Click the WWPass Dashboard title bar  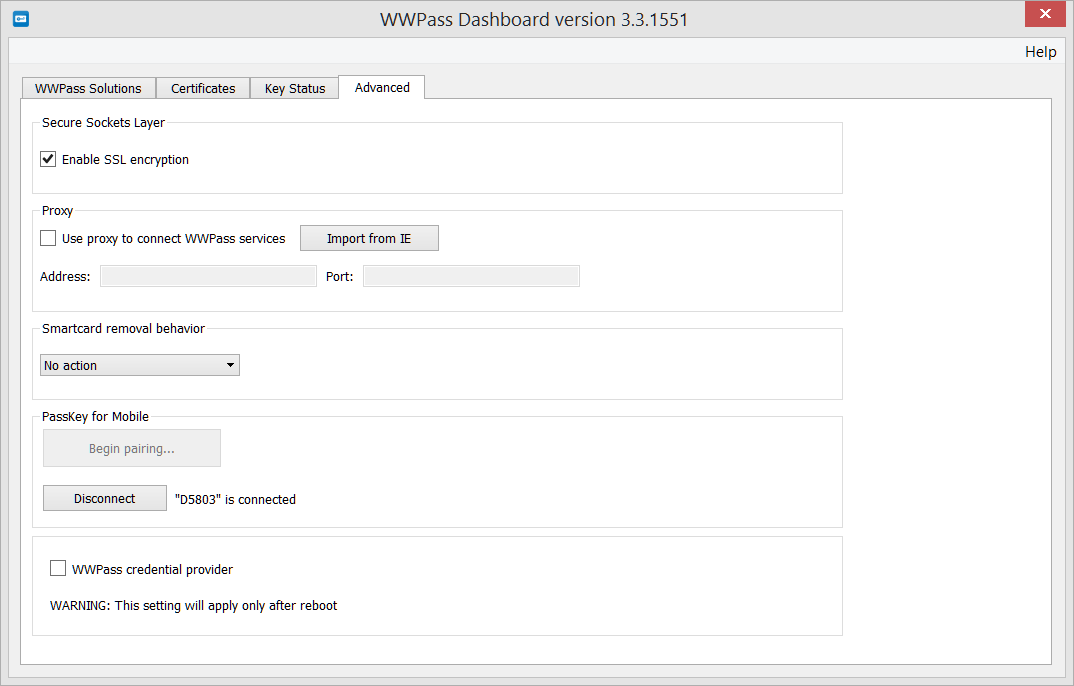click(x=537, y=18)
